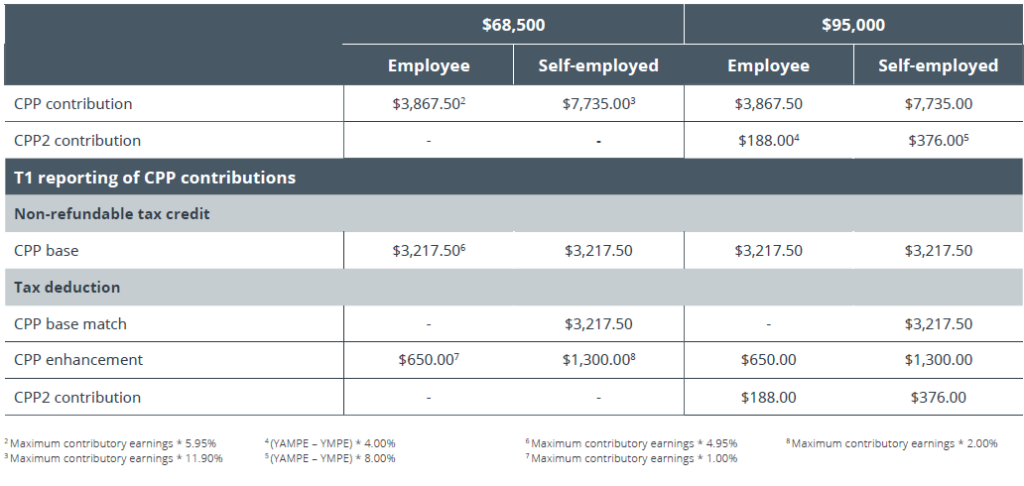Viewport: 1024px width, 486px height.
Task: Click the $95,000 income column header
Action: [x=853, y=25]
